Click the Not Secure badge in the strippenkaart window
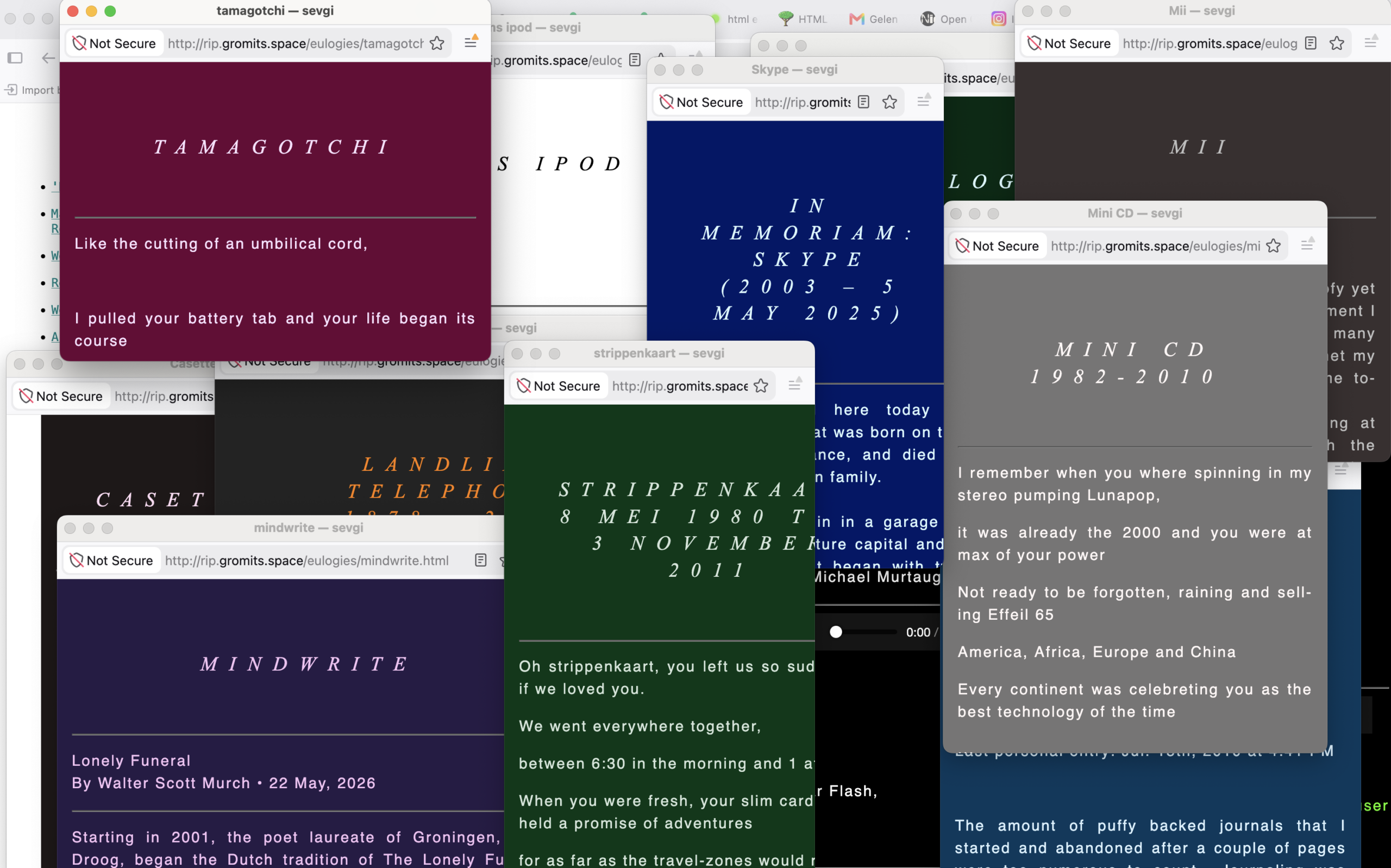This screenshot has height=868, width=1391. 559,386
